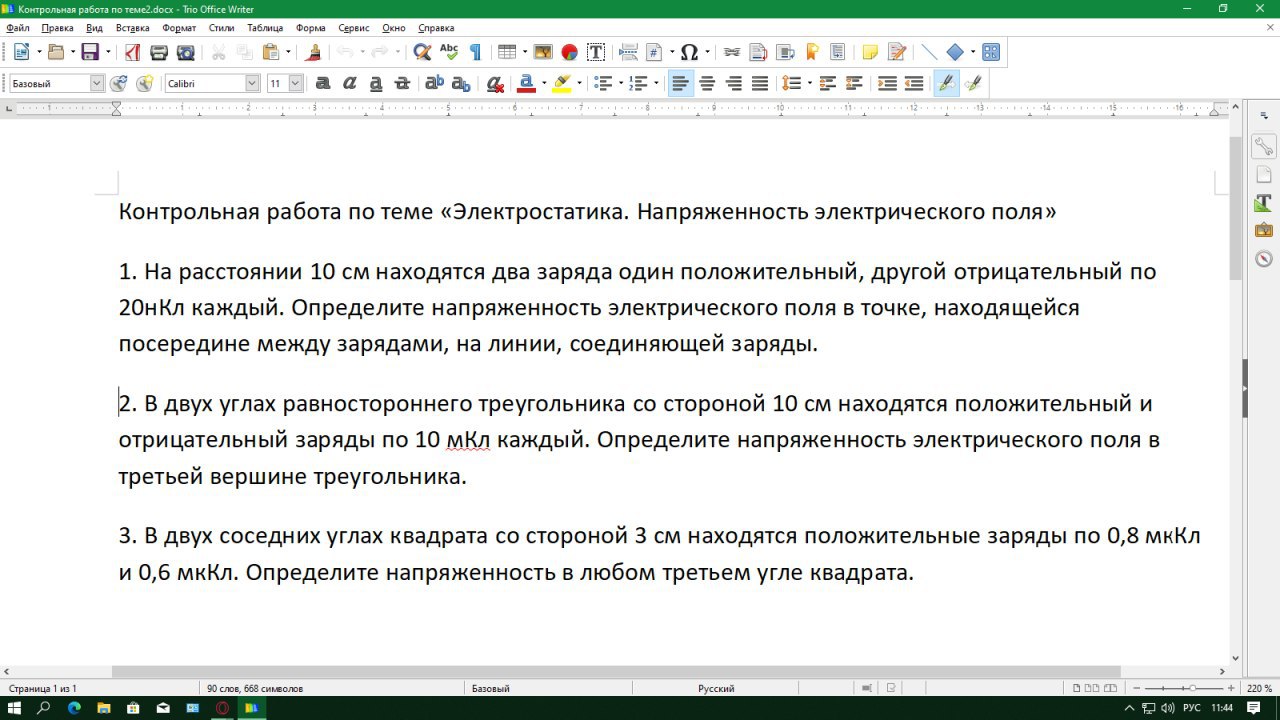This screenshot has width=1280, height=720.
Task: Open the 'Файл' menu
Action: (18, 28)
